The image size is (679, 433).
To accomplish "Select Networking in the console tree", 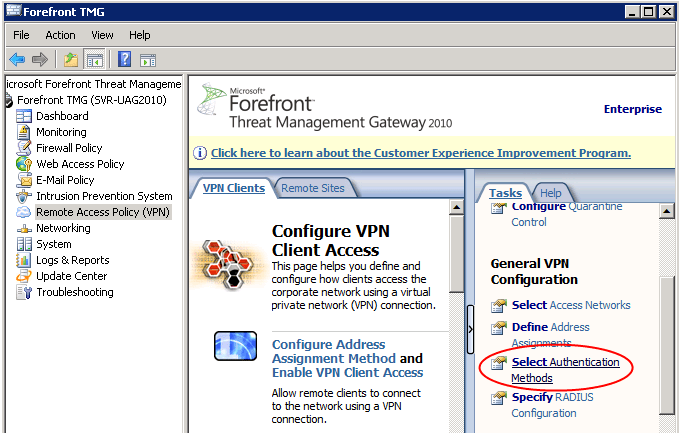I will (x=63, y=228).
